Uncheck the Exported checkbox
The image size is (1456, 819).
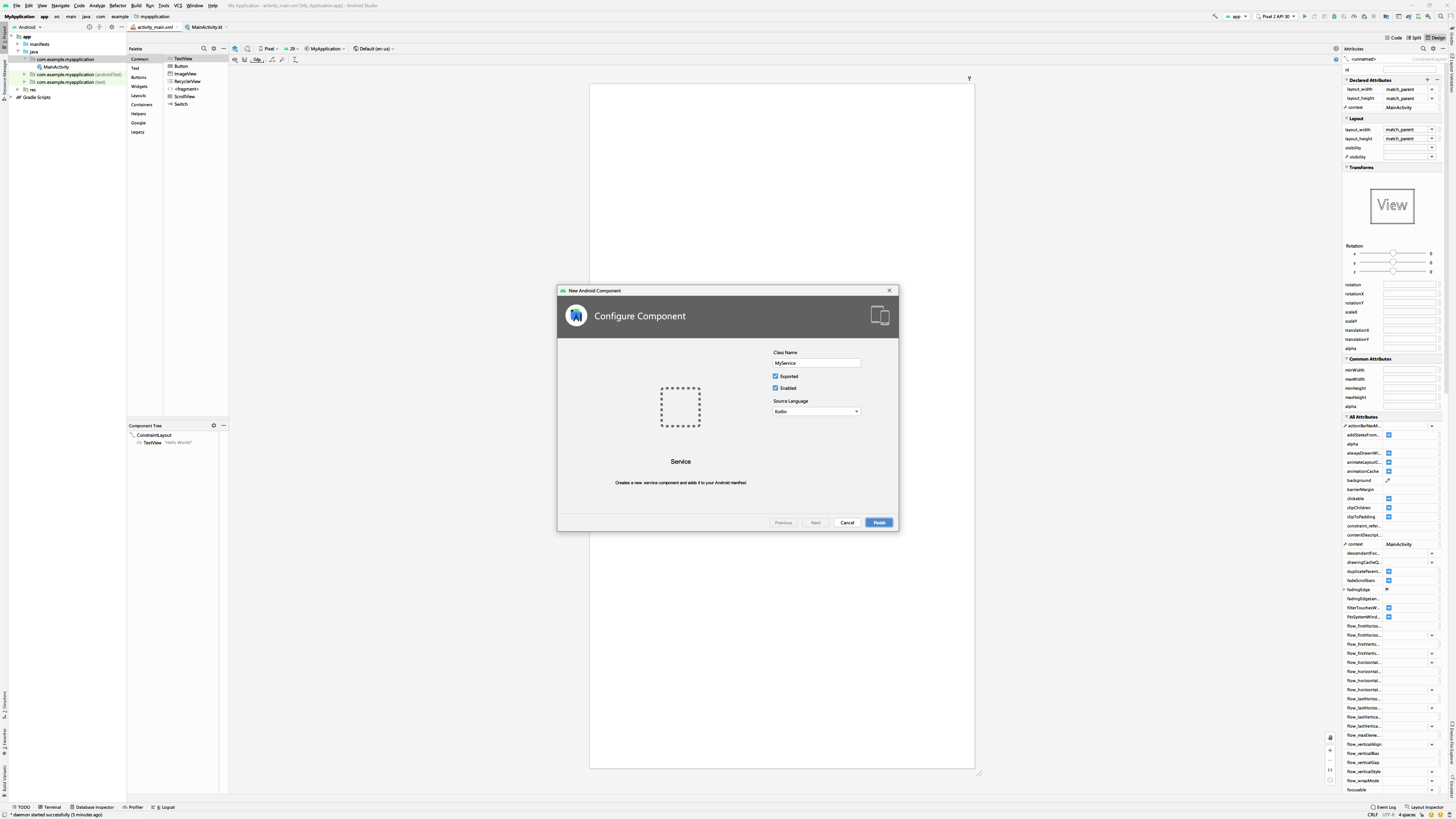click(775, 376)
